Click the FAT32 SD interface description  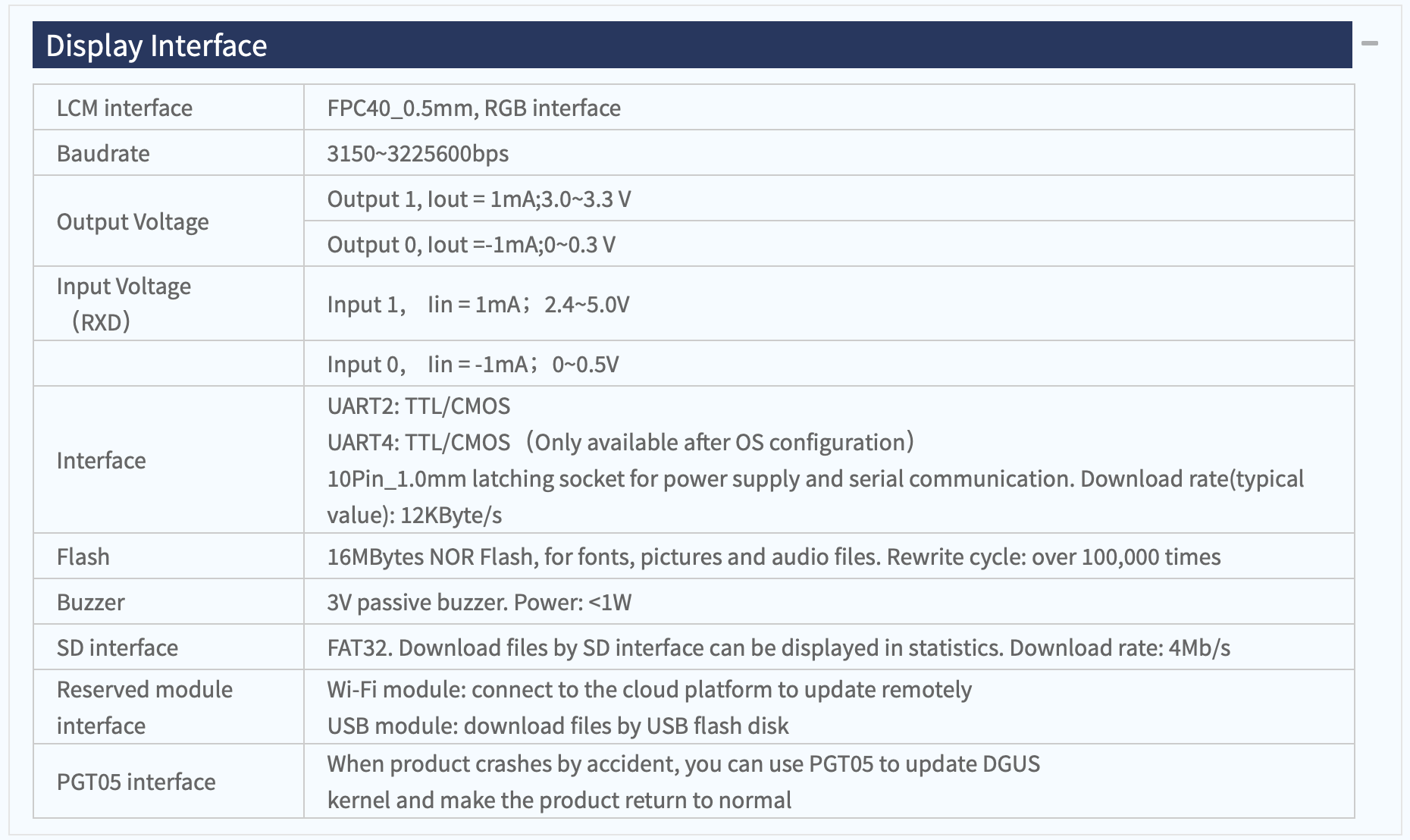[x=779, y=647]
